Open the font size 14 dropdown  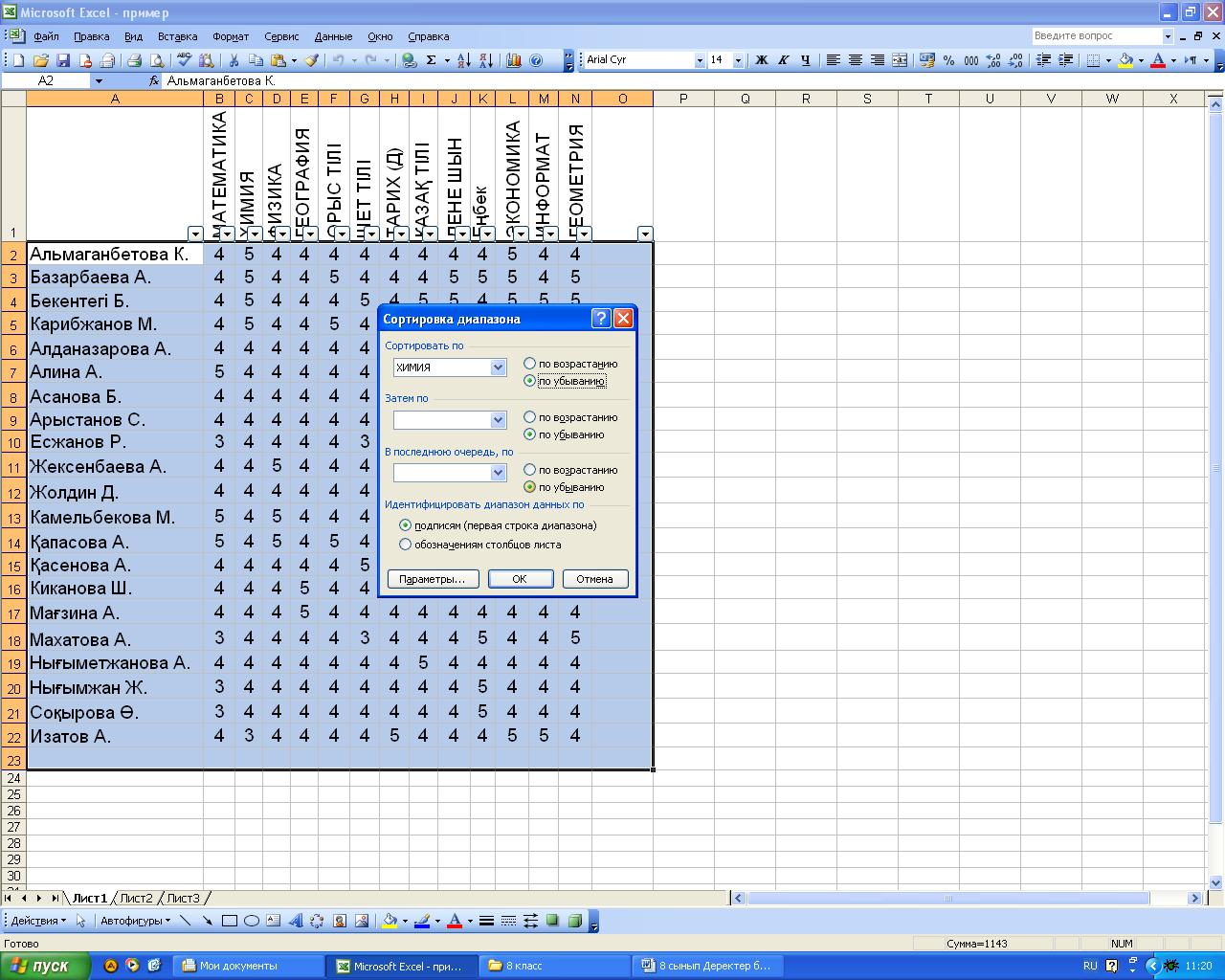pyautogui.click(x=738, y=60)
